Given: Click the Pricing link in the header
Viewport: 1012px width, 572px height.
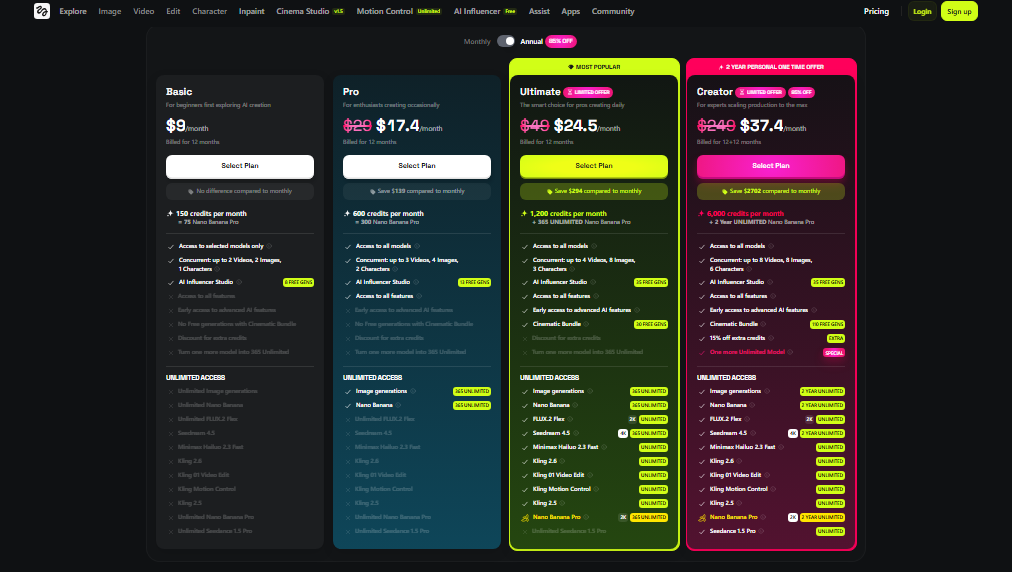Looking at the screenshot, I should coord(876,11).
